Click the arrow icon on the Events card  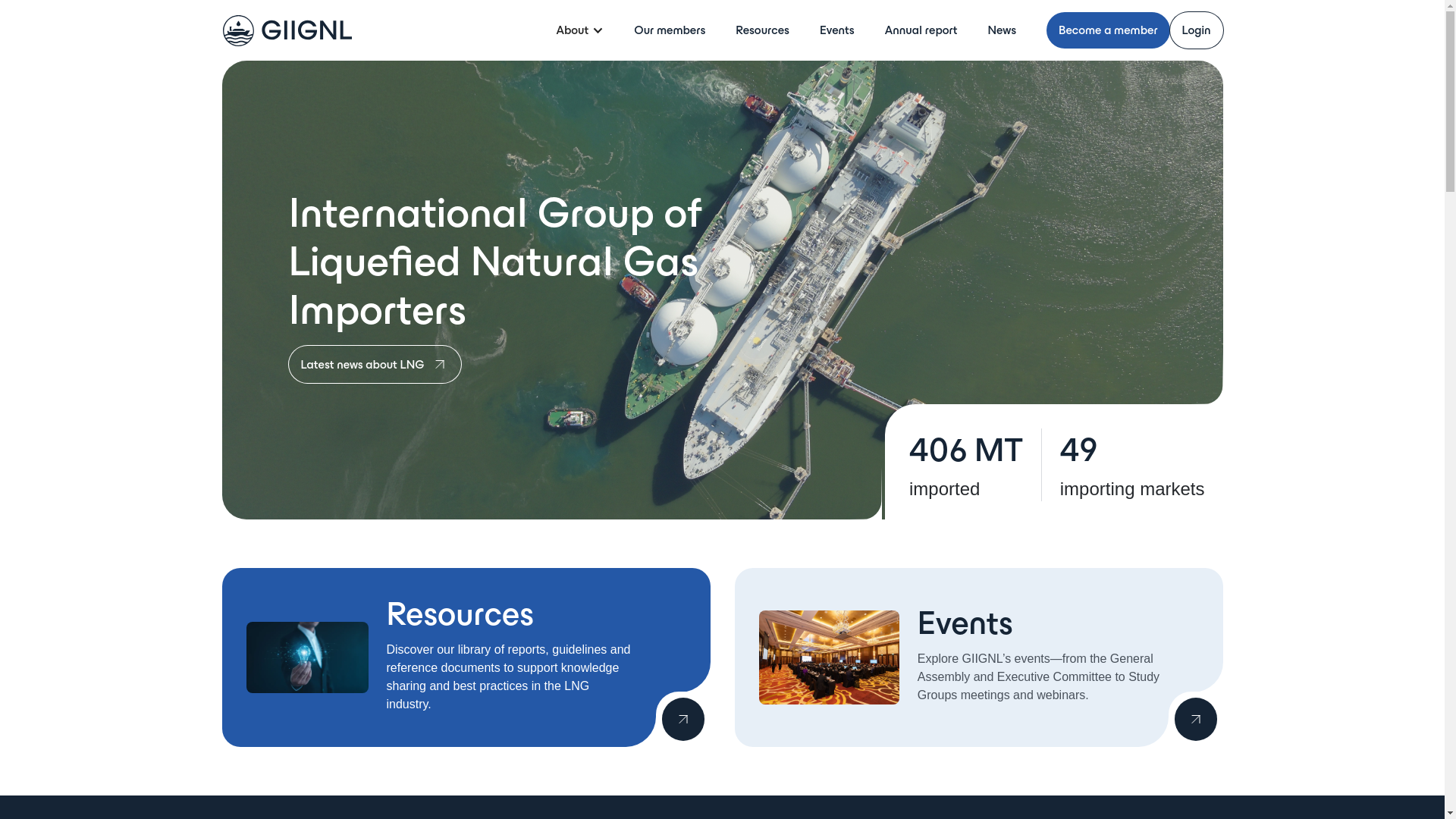1196,719
